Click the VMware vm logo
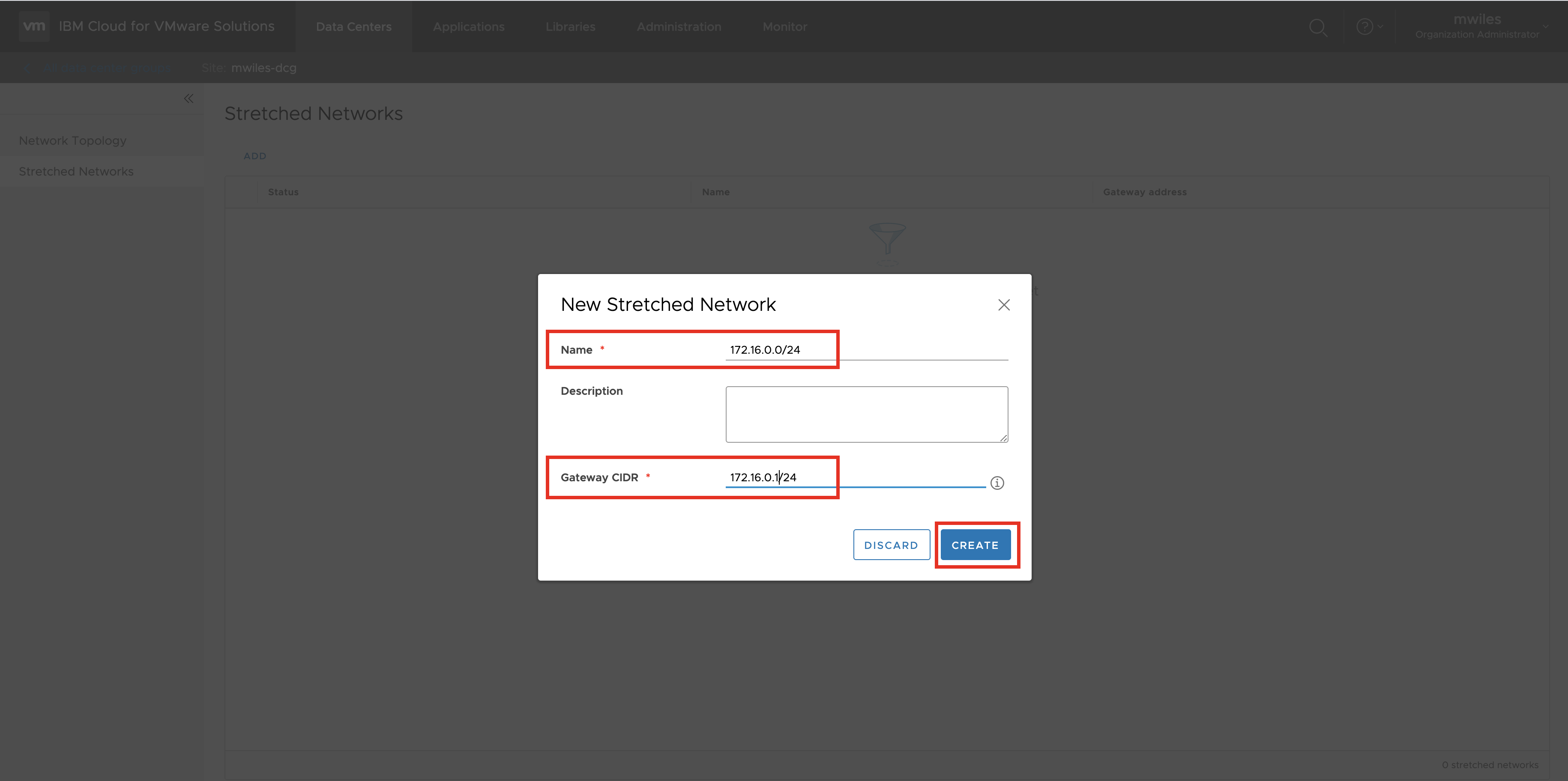The image size is (1568, 781). 34,26
